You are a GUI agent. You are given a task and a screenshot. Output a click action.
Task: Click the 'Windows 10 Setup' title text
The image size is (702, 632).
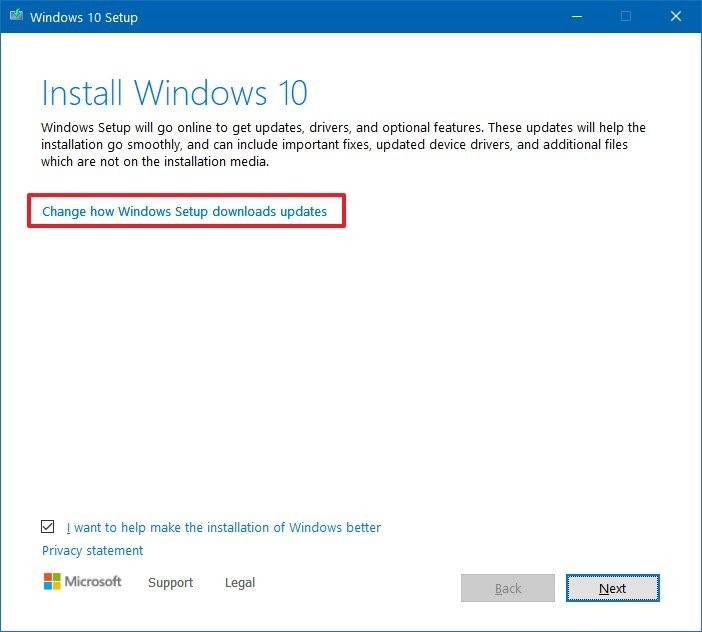click(x=84, y=17)
